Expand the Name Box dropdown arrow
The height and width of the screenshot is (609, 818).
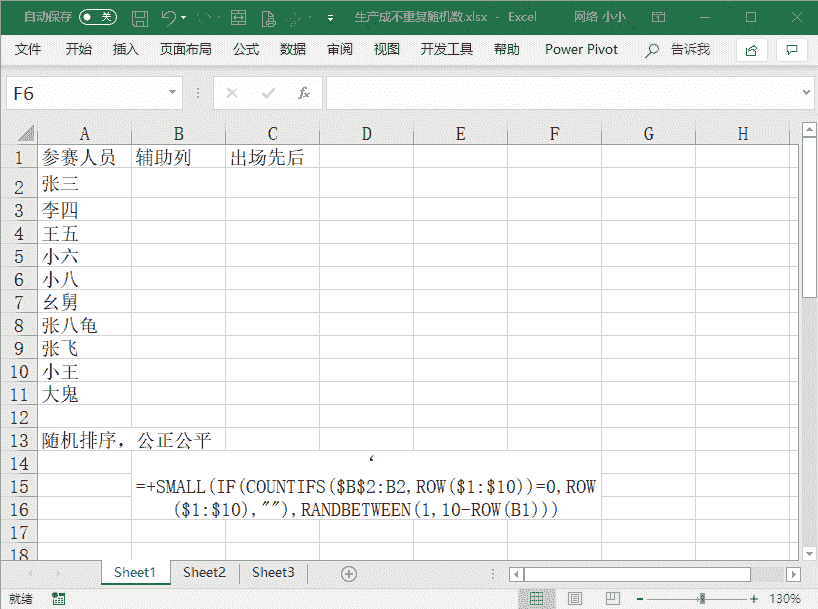coord(173,93)
